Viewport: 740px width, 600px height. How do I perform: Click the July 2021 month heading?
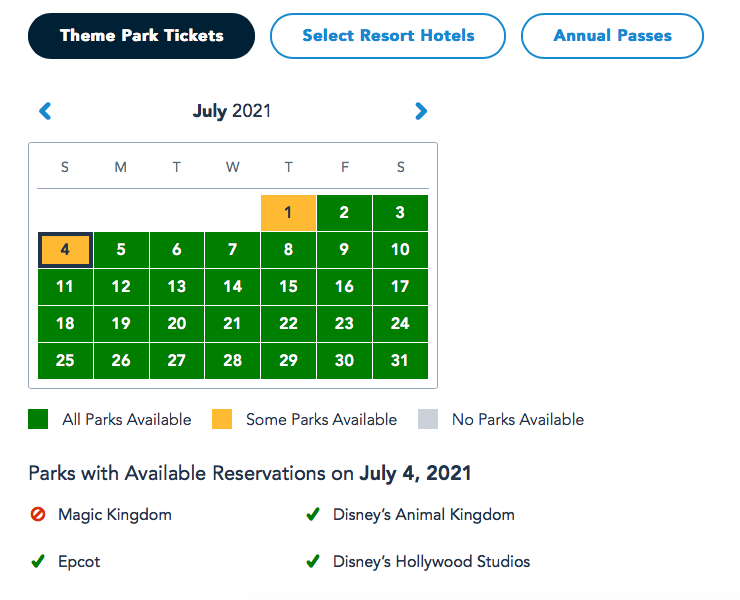pos(232,111)
